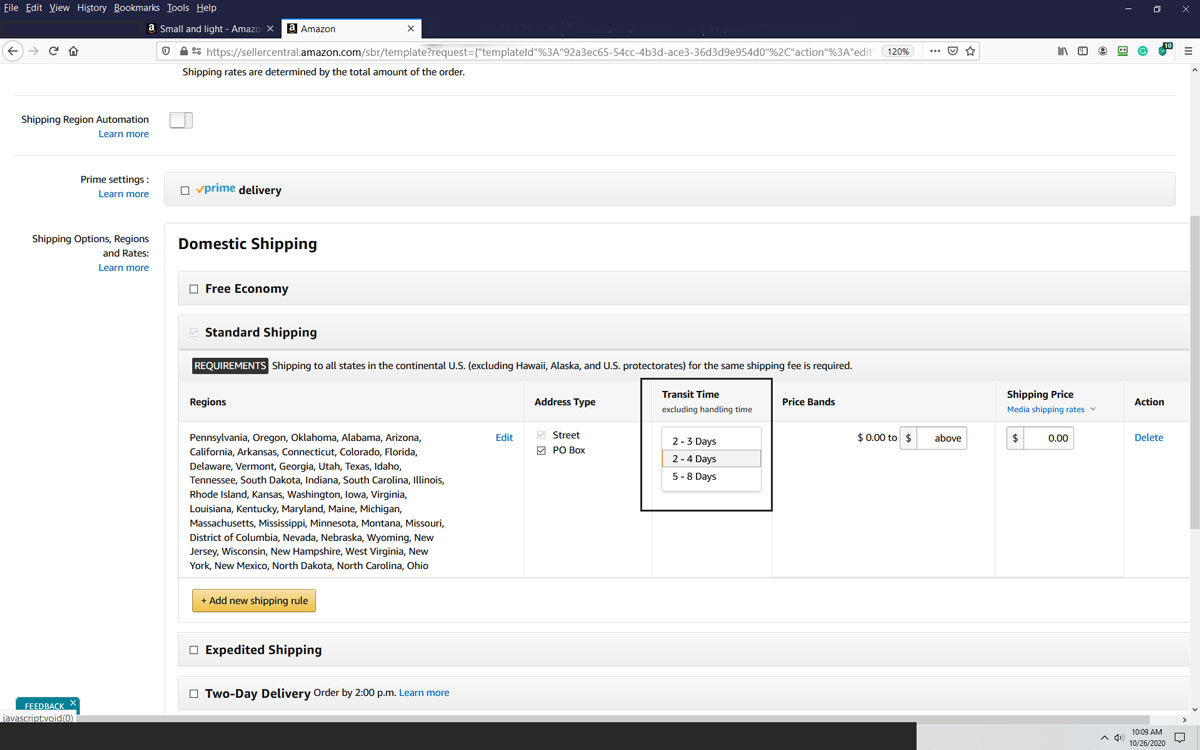
Task: Open the Tools menu
Action: [x=178, y=7]
